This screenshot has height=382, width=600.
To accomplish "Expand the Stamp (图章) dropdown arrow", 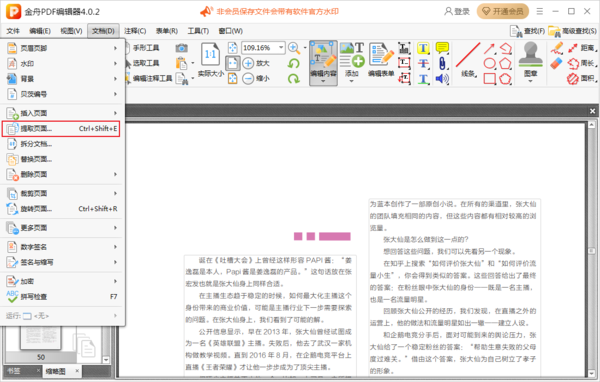I will point(530,81).
